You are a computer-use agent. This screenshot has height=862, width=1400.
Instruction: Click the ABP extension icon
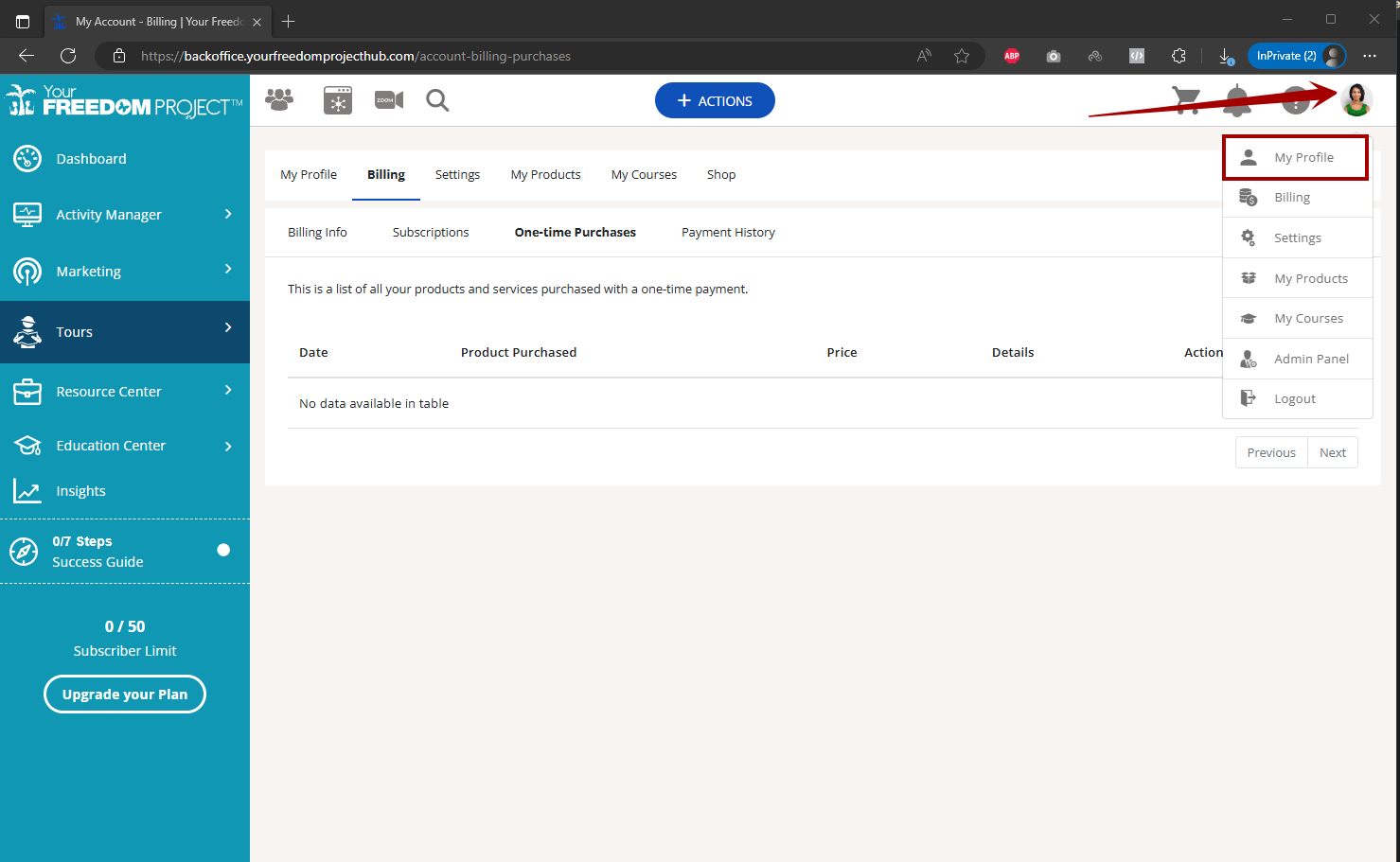[x=1012, y=56]
